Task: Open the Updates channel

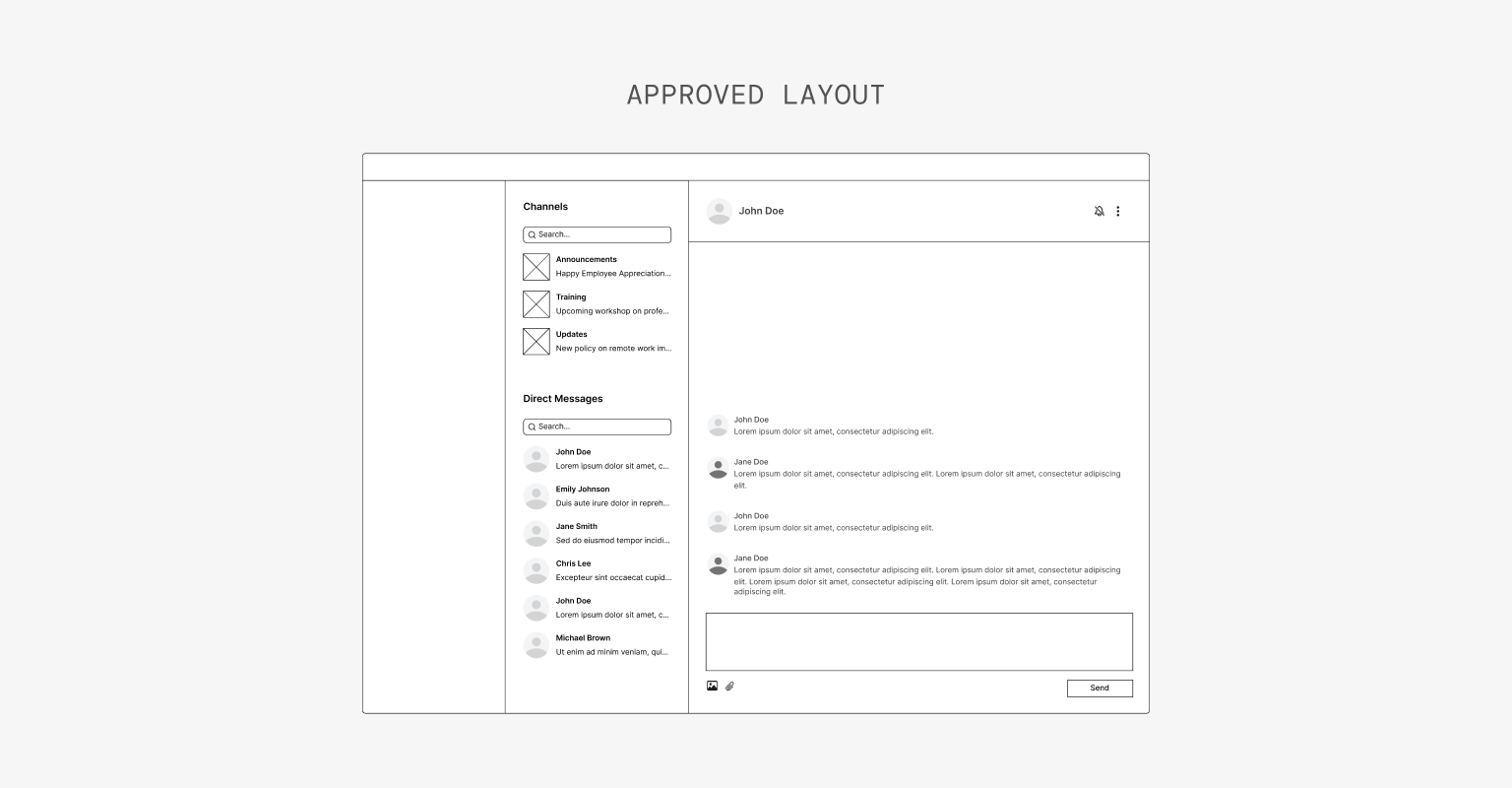Action: pyautogui.click(x=598, y=342)
